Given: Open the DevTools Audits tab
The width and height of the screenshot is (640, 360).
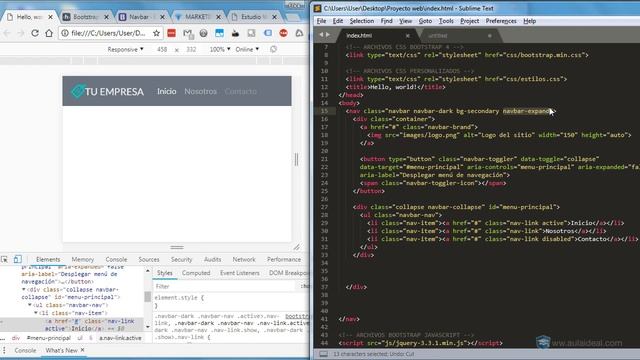Looking at the screenshot, I should pyautogui.click(x=212, y=260).
